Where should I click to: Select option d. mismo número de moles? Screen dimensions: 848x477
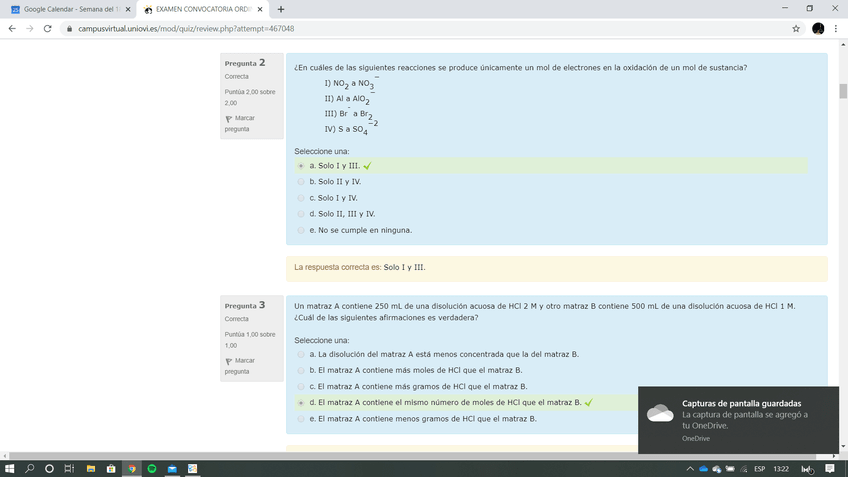coord(301,403)
